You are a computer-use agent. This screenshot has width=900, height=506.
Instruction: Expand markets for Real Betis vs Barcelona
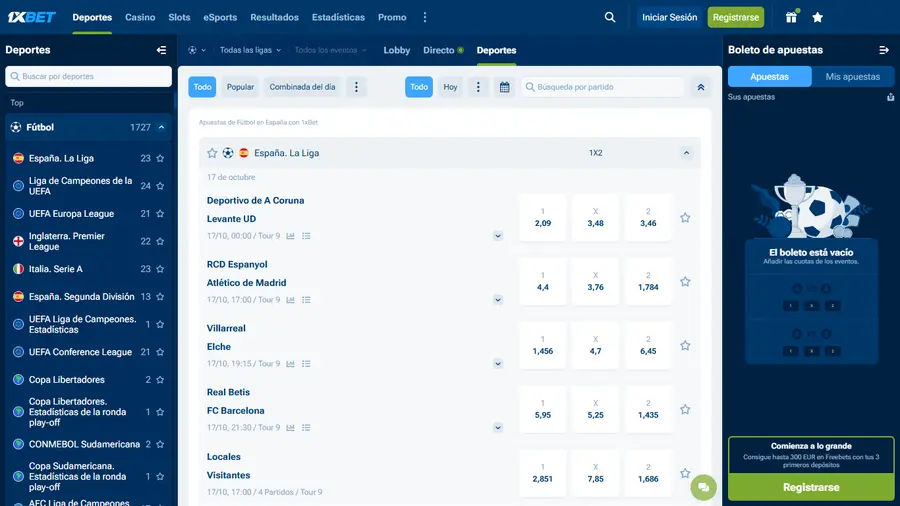click(x=498, y=427)
